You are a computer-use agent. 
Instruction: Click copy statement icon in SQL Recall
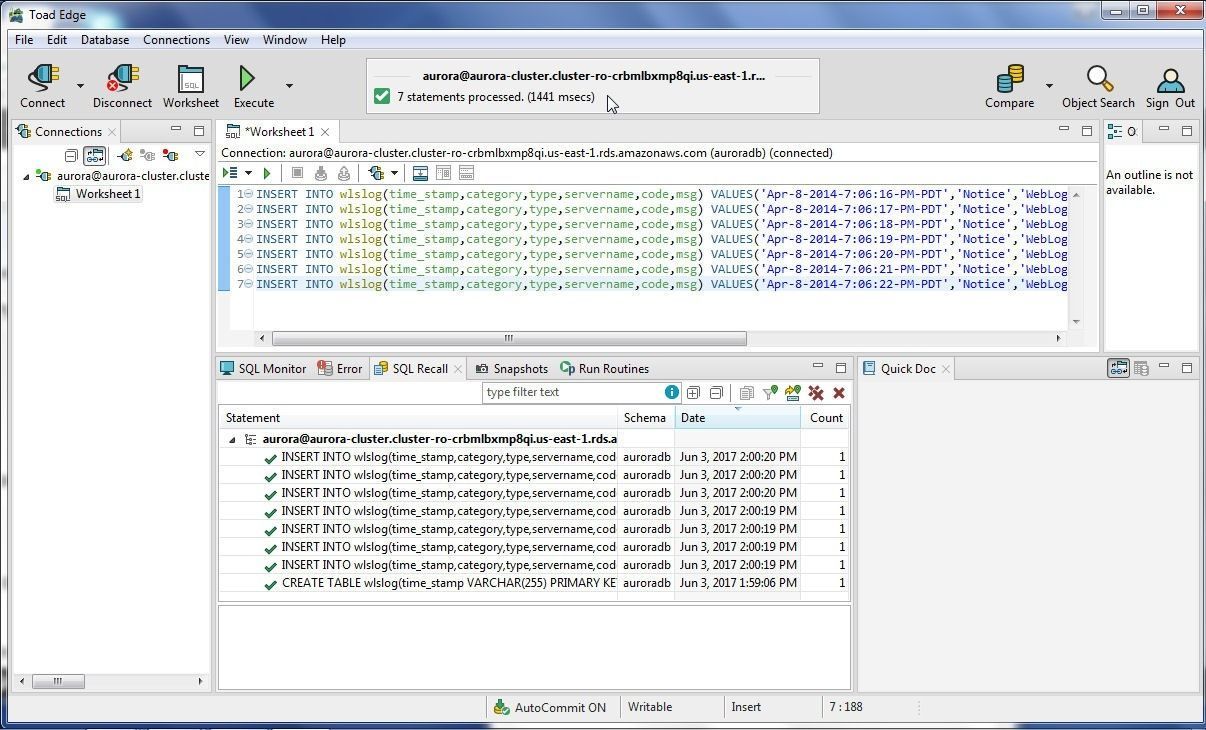[x=747, y=393]
